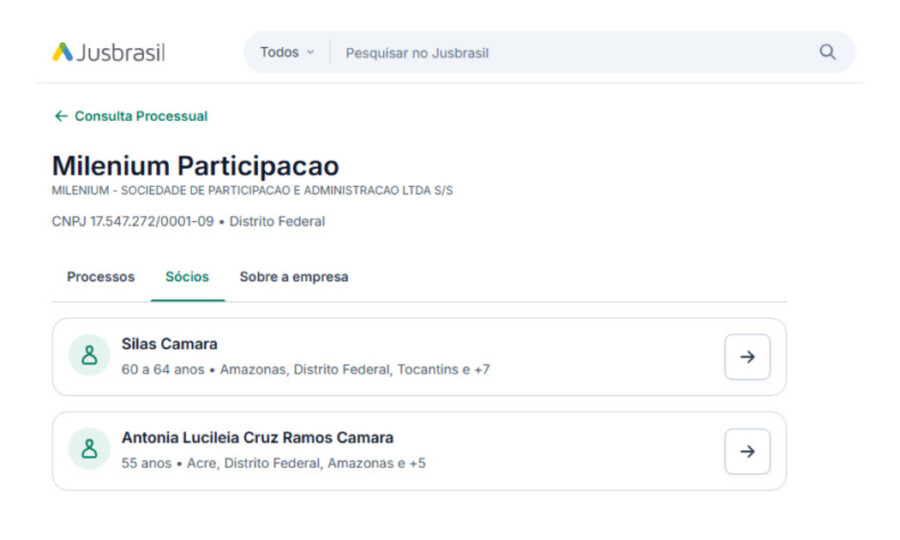Click the back arrow beside Consulta Processual
Screen dimensions: 900x540
(61, 116)
